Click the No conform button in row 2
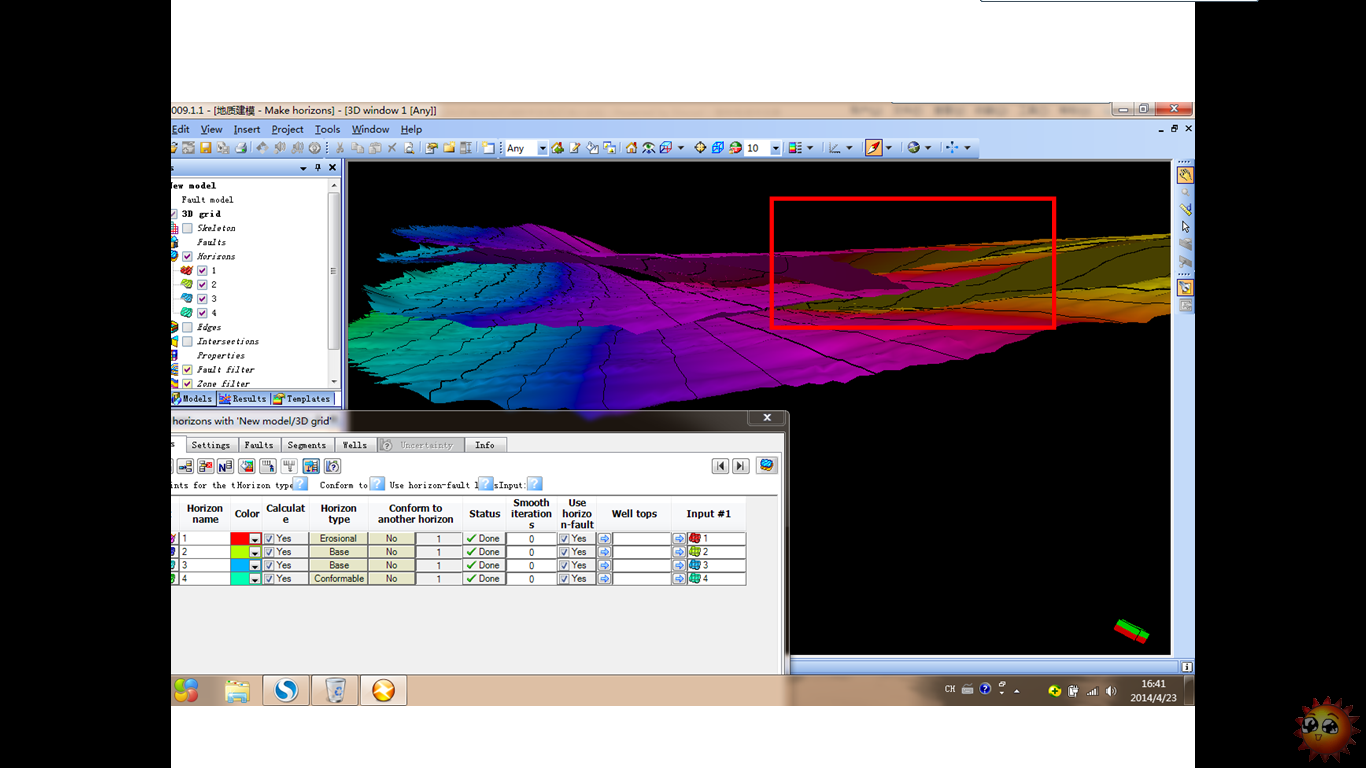The image size is (1366, 768). 391,552
